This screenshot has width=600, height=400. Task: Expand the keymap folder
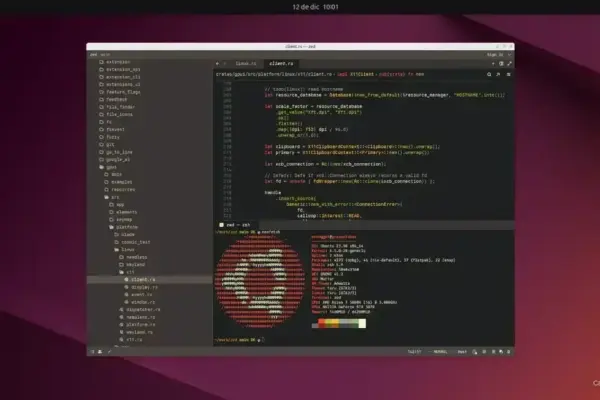pos(121,220)
